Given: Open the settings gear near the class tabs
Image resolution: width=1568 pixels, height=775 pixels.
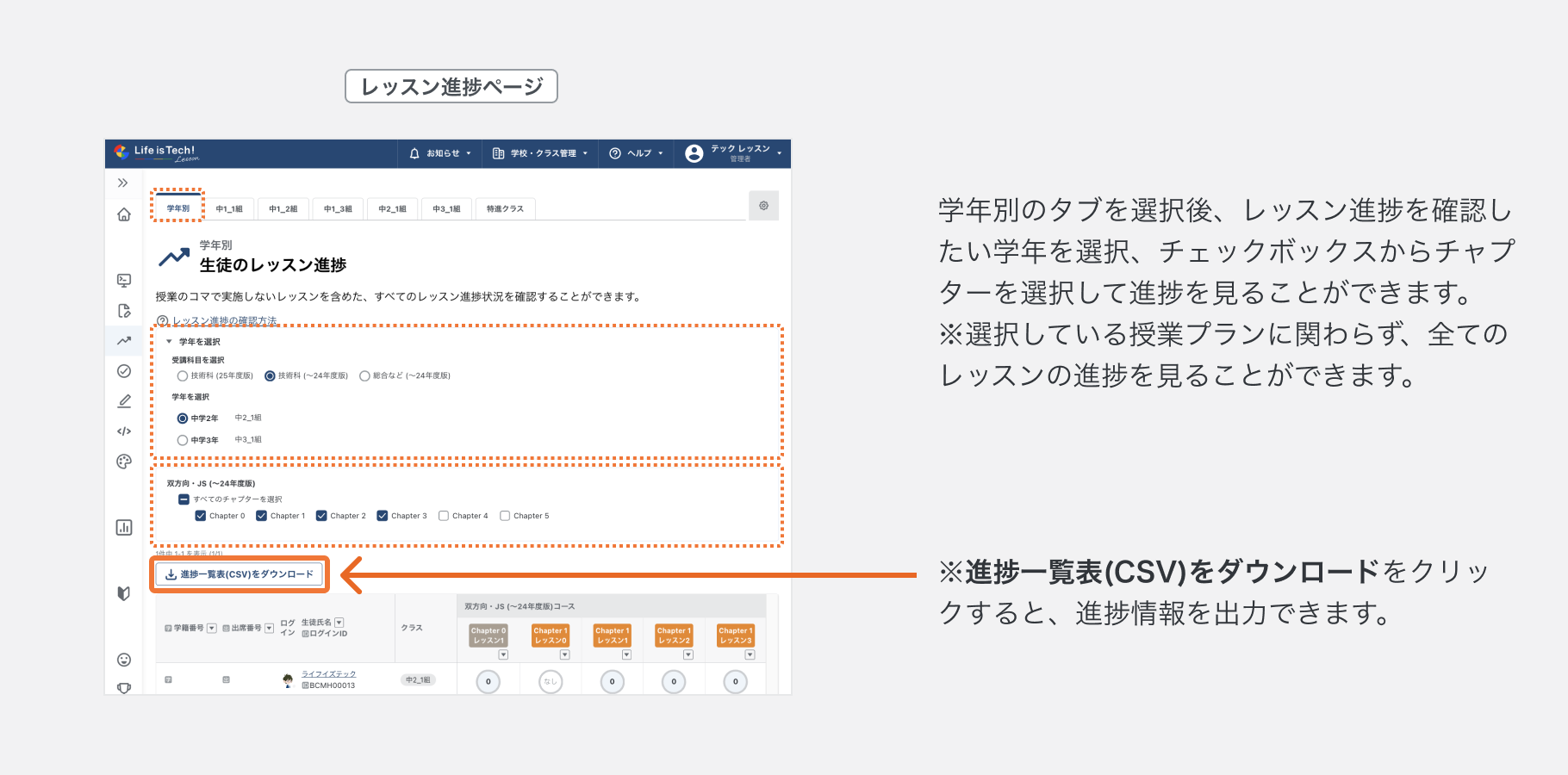Looking at the screenshot, I should coord(763,205).
